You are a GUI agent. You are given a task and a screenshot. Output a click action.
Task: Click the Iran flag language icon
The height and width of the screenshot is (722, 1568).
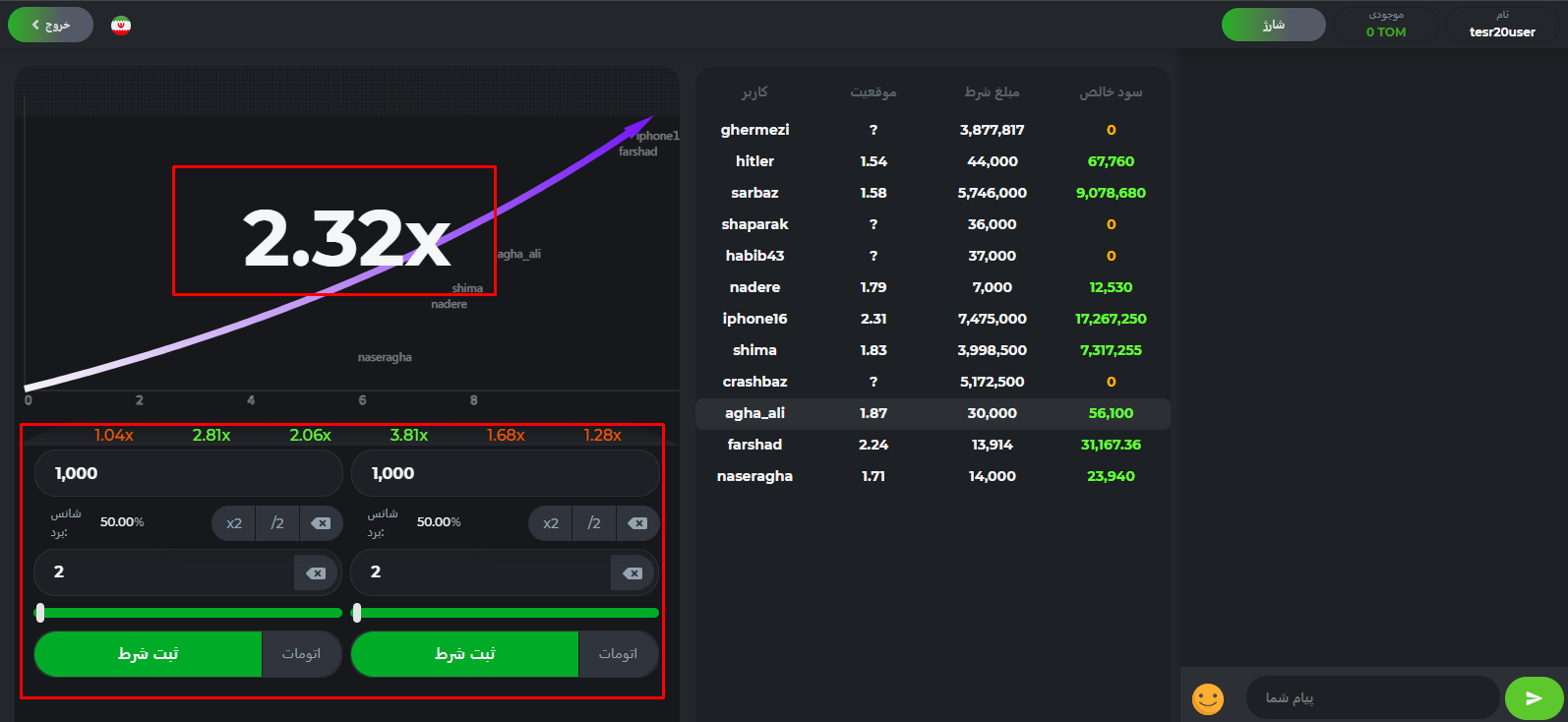tap(121, 25)
